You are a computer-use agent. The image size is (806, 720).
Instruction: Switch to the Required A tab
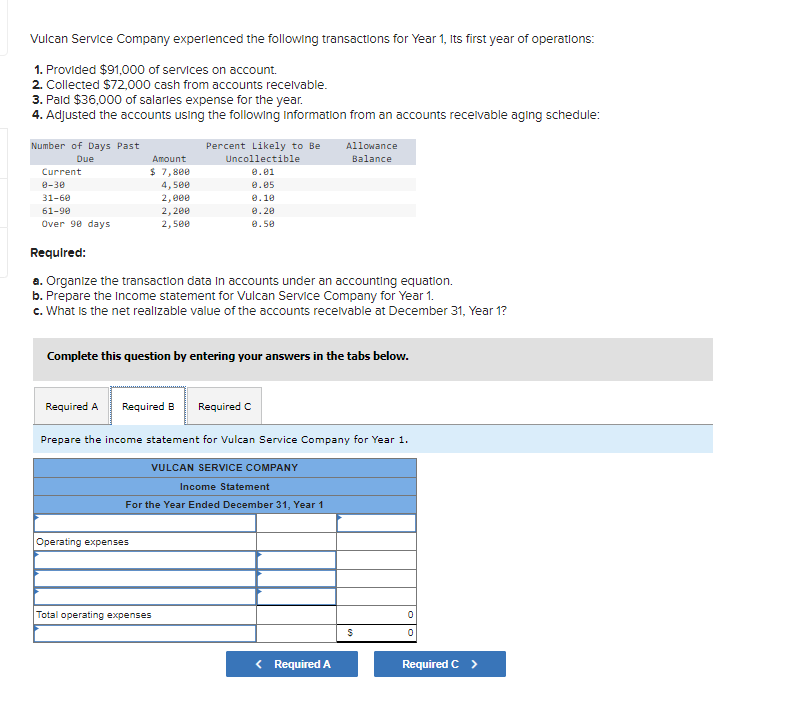[x=71, y=405]
